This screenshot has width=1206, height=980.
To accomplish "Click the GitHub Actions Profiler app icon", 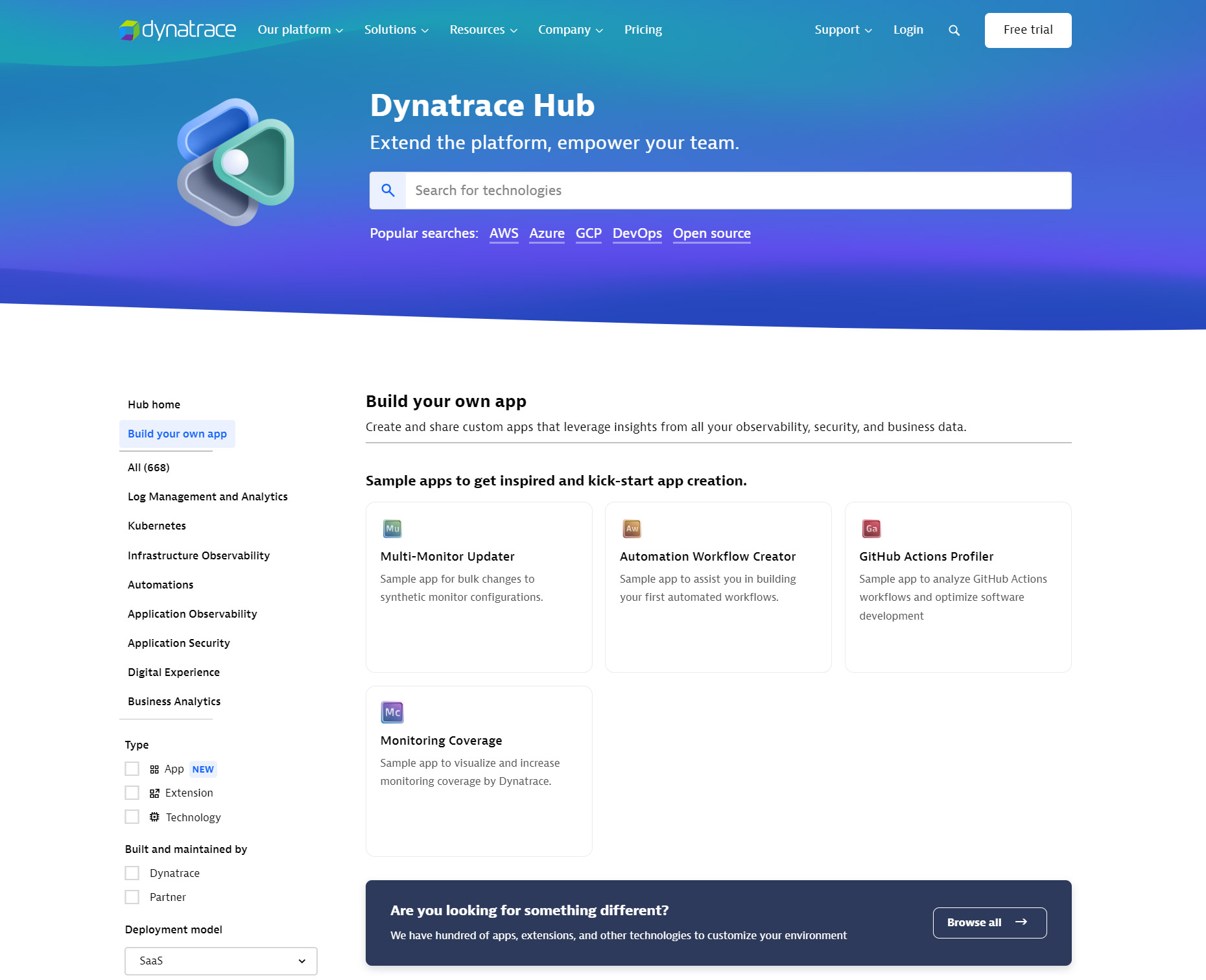I will point(871,528).
